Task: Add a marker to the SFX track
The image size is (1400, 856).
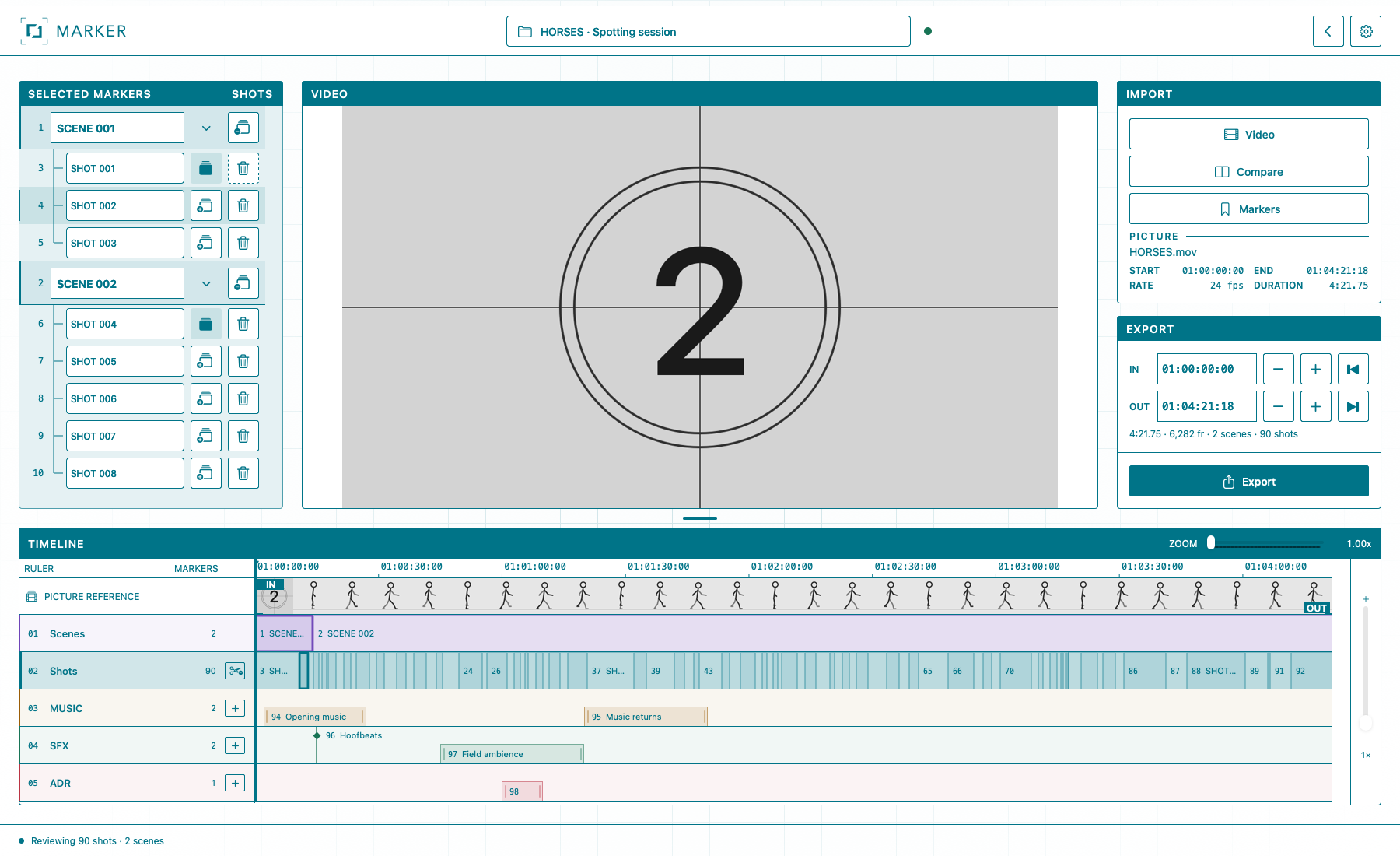Action: 235,745
